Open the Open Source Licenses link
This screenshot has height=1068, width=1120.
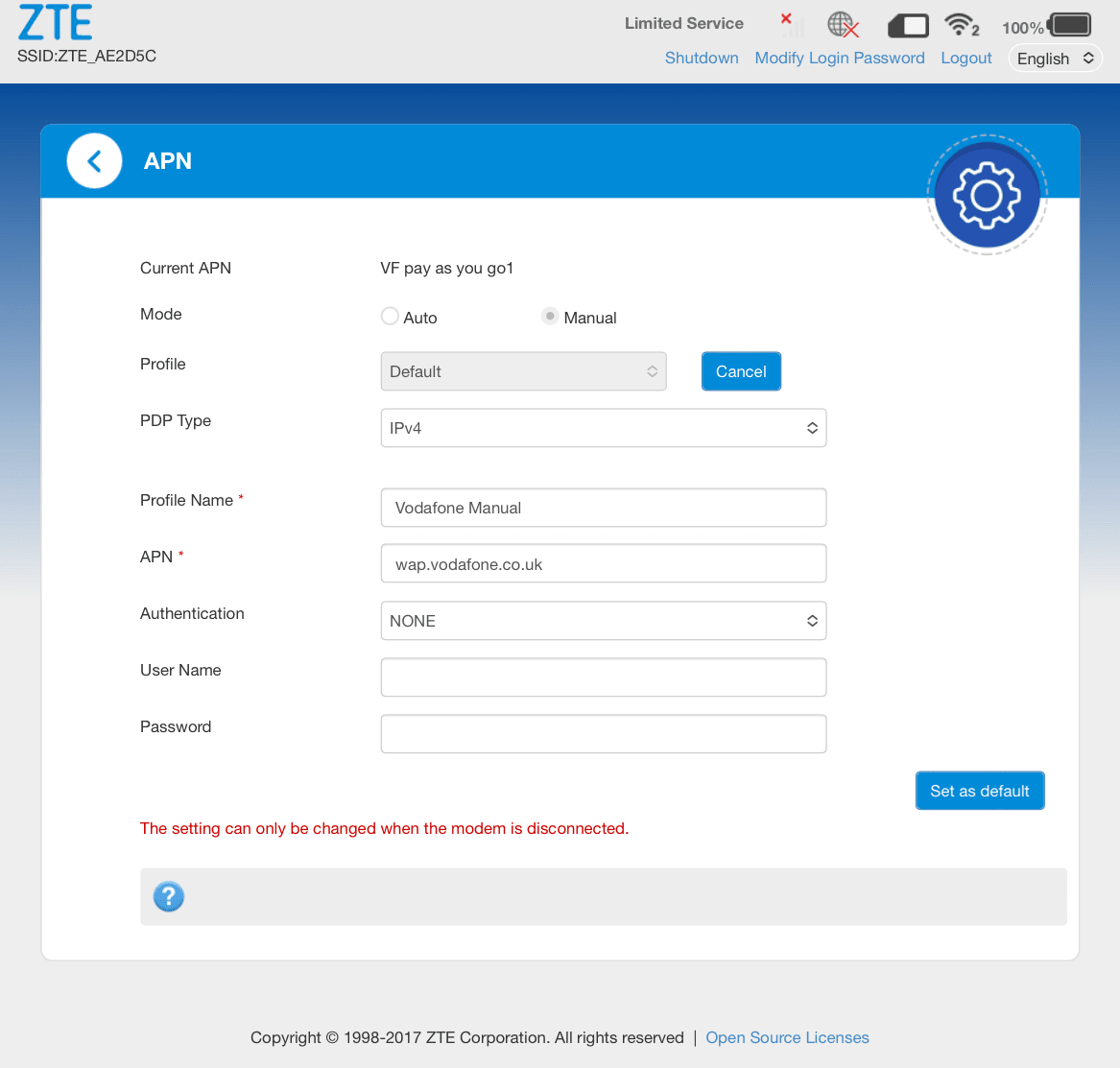(x=787, y=1037)
